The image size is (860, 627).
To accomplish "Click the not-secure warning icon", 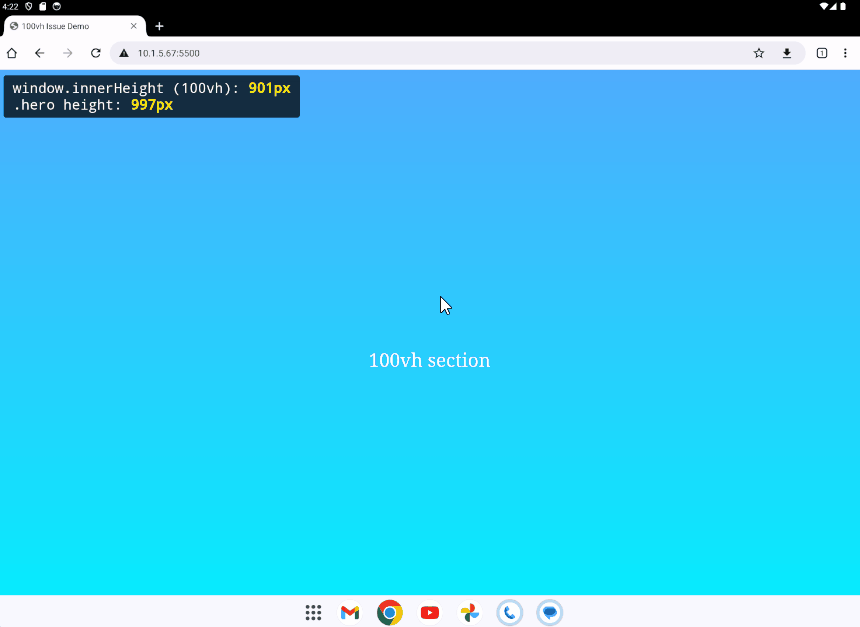I will [x=124, y=53].
